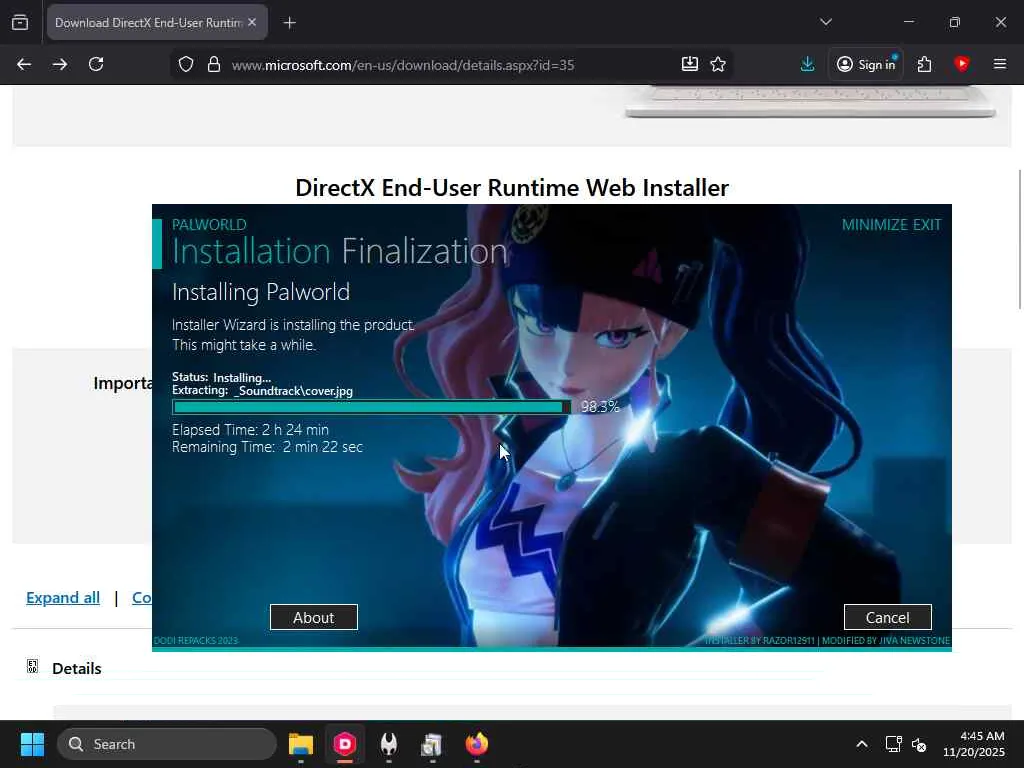Screen dimensions: 1024x768
Task: Open Firefox View recent browsing icon
Action: (20, 22)
